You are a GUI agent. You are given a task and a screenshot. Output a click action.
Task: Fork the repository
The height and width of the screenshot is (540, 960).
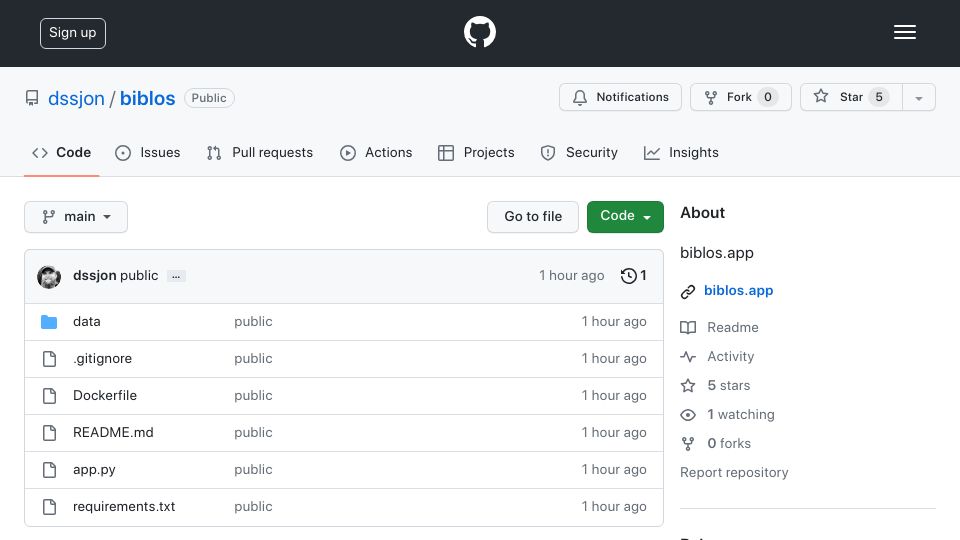[740, 97]
